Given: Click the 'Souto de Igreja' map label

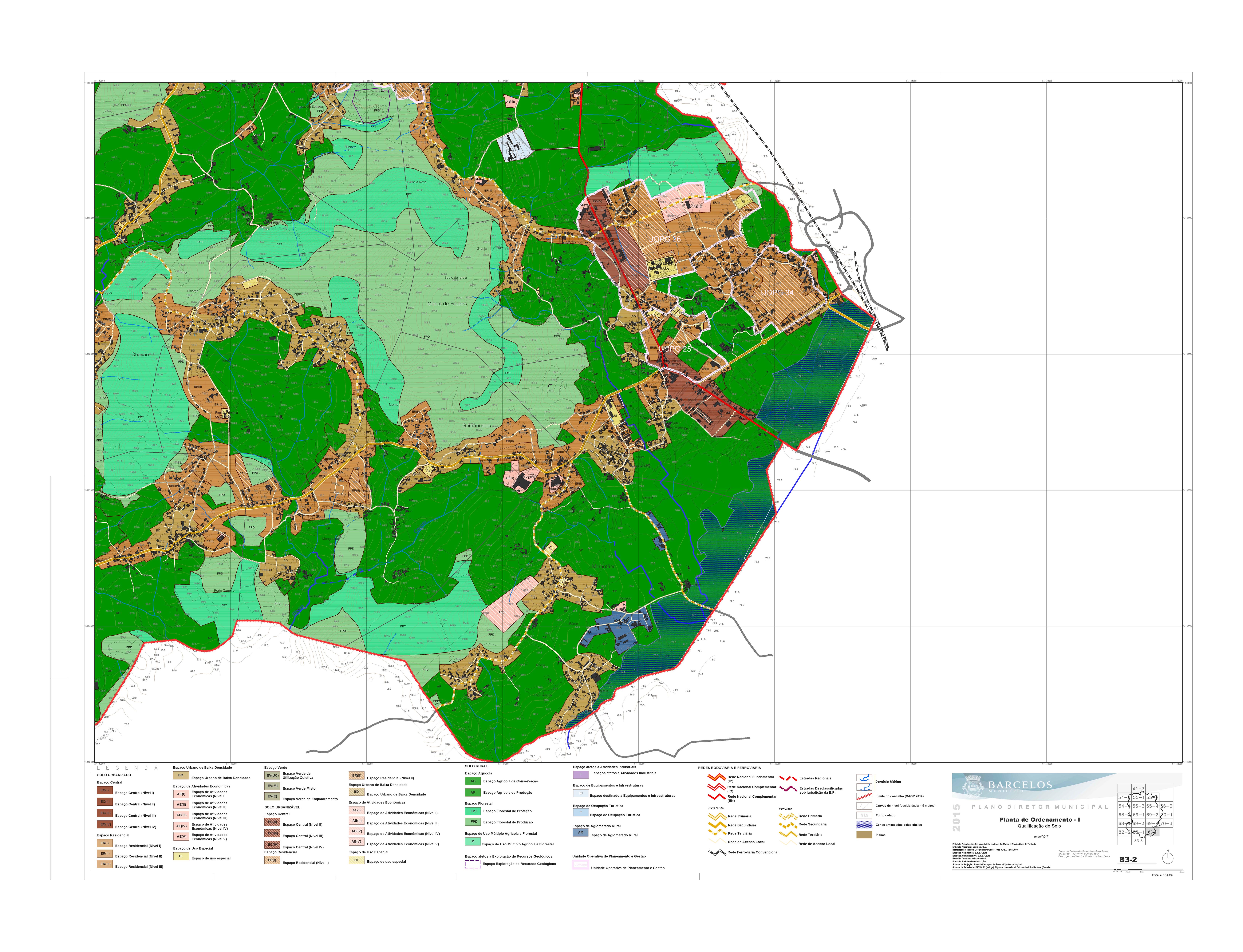Looking at the screenshot, I should (456, 278).
